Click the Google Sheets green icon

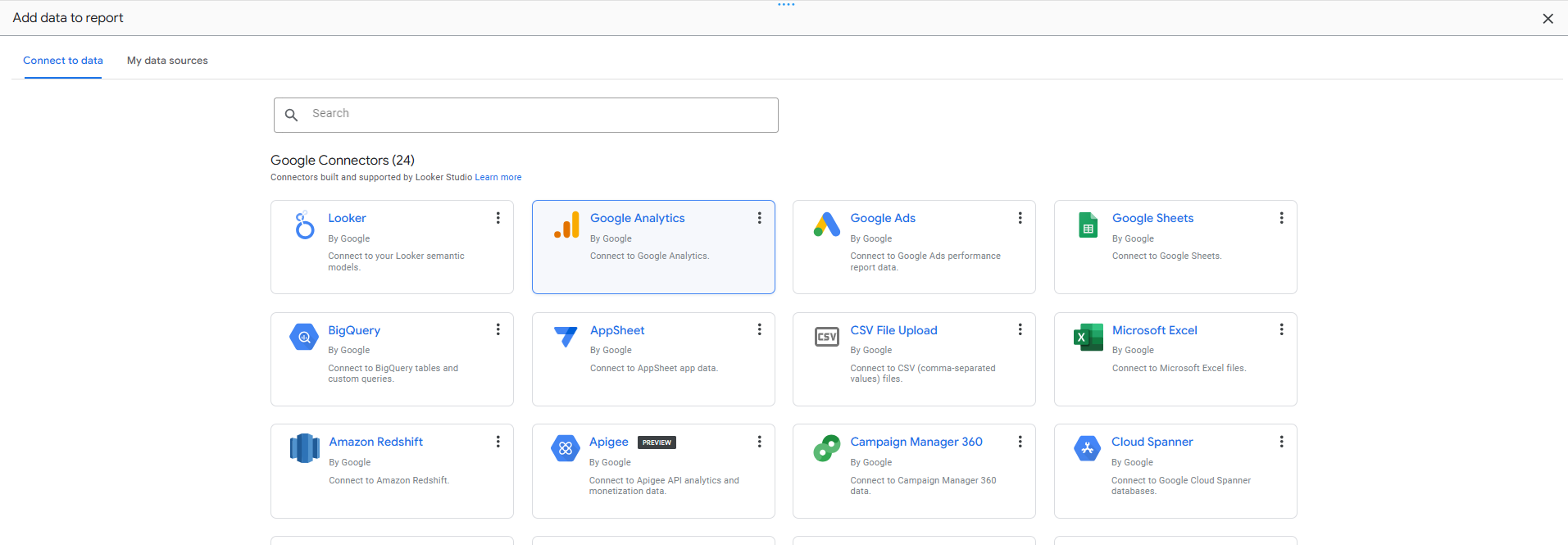click(1088, 225)
